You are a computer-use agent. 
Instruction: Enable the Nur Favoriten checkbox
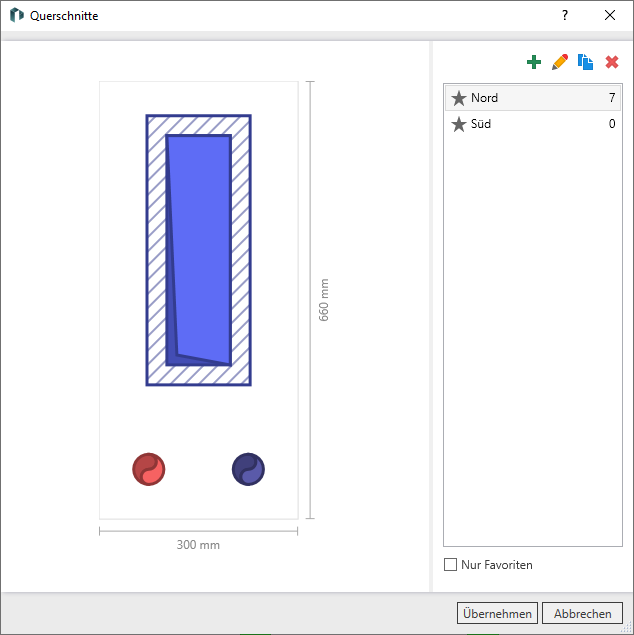click(x=450, y=565)
